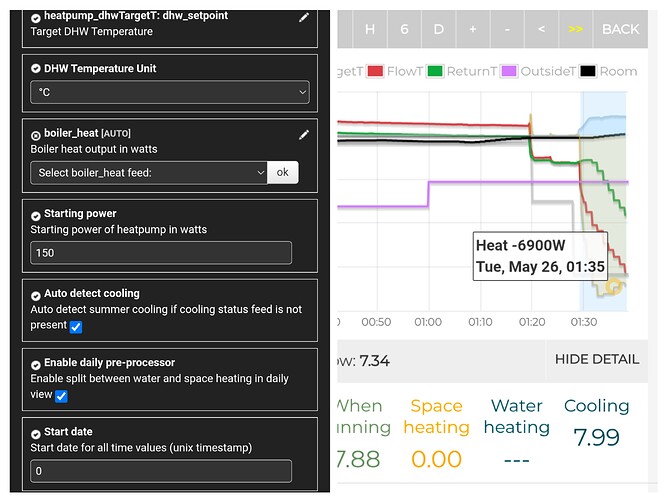665x500 pixels.
Task: Click the check icon beside Start date
Action: coord(36,434)
